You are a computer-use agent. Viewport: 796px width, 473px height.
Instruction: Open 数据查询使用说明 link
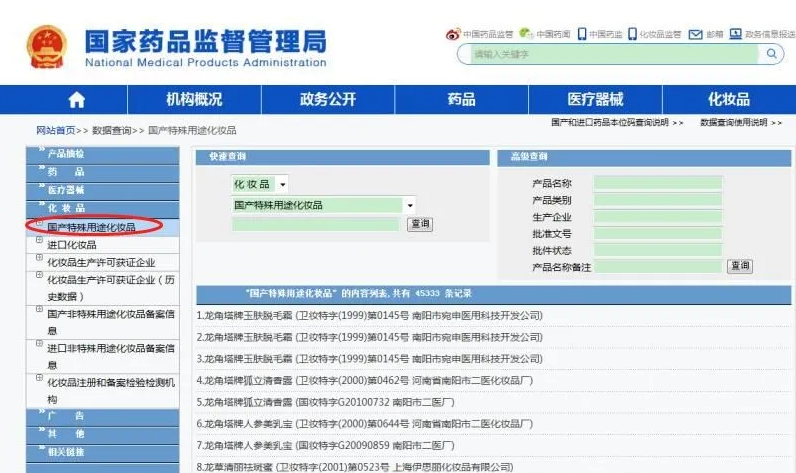[x=734, y=122]
